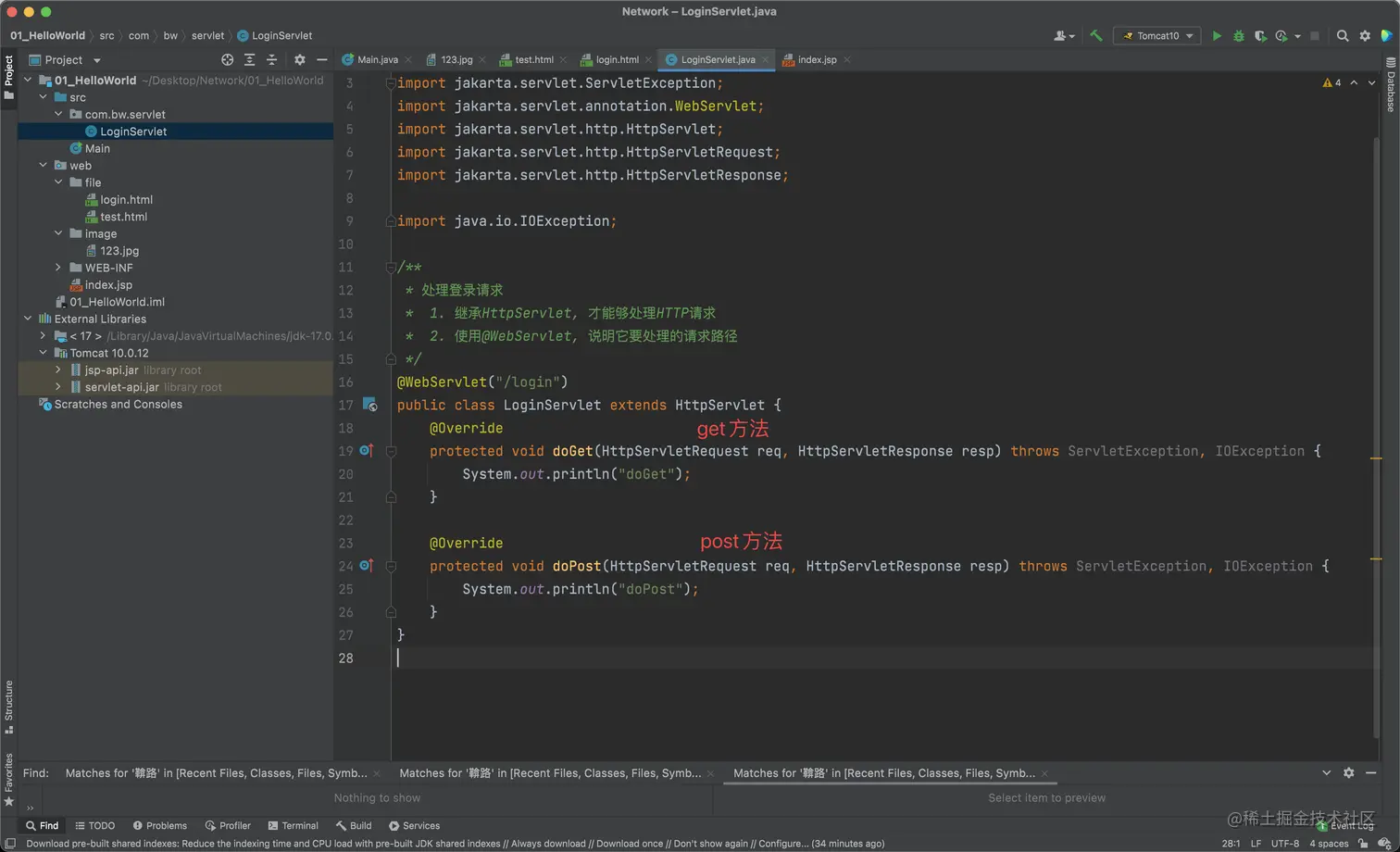Screen dimensions: 1400x852
Task: Open Search Everywhere magnifier icon
Action: coord(1343,36)
